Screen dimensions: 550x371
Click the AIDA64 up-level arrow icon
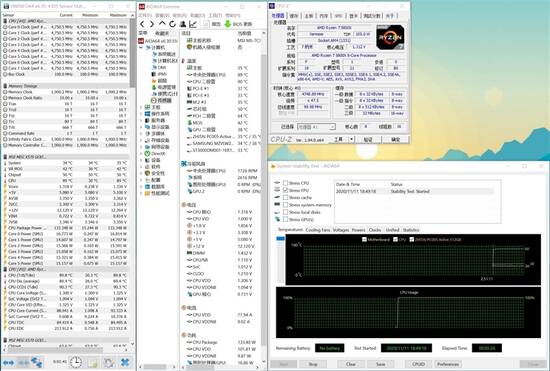coord(162,24)
